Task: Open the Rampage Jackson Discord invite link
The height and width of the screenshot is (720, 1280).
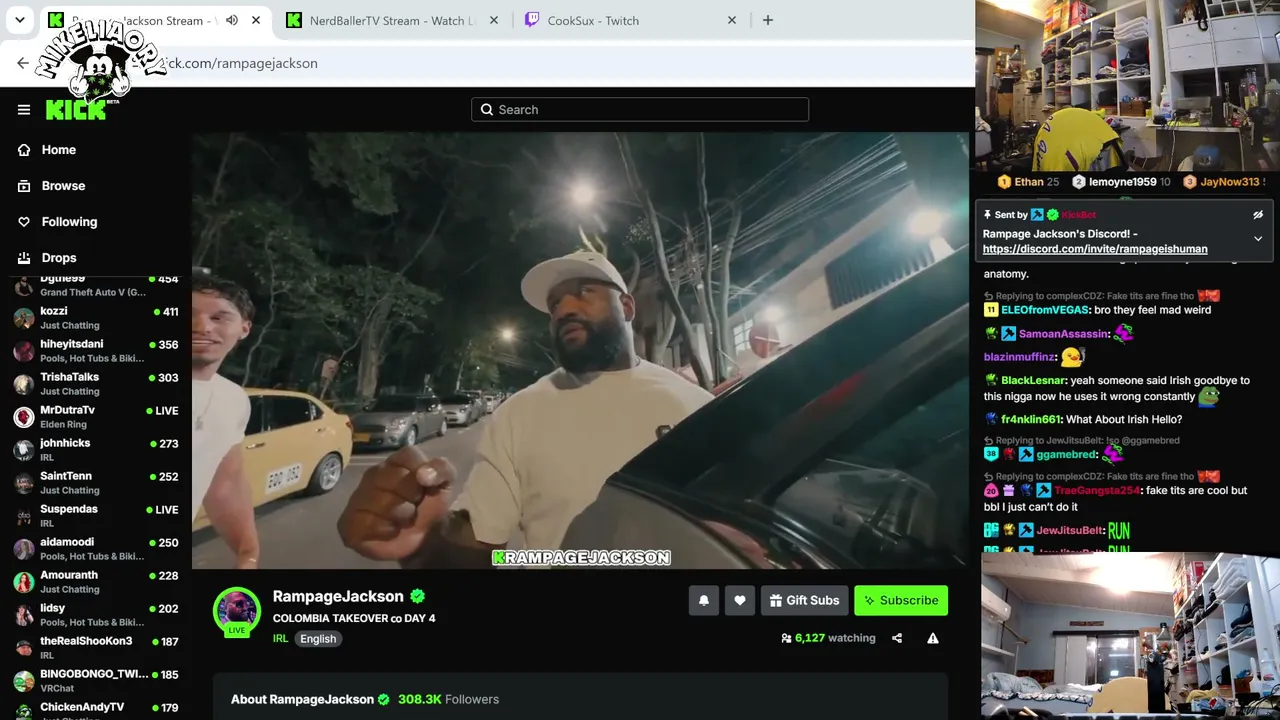Action: coord(1095,249)
